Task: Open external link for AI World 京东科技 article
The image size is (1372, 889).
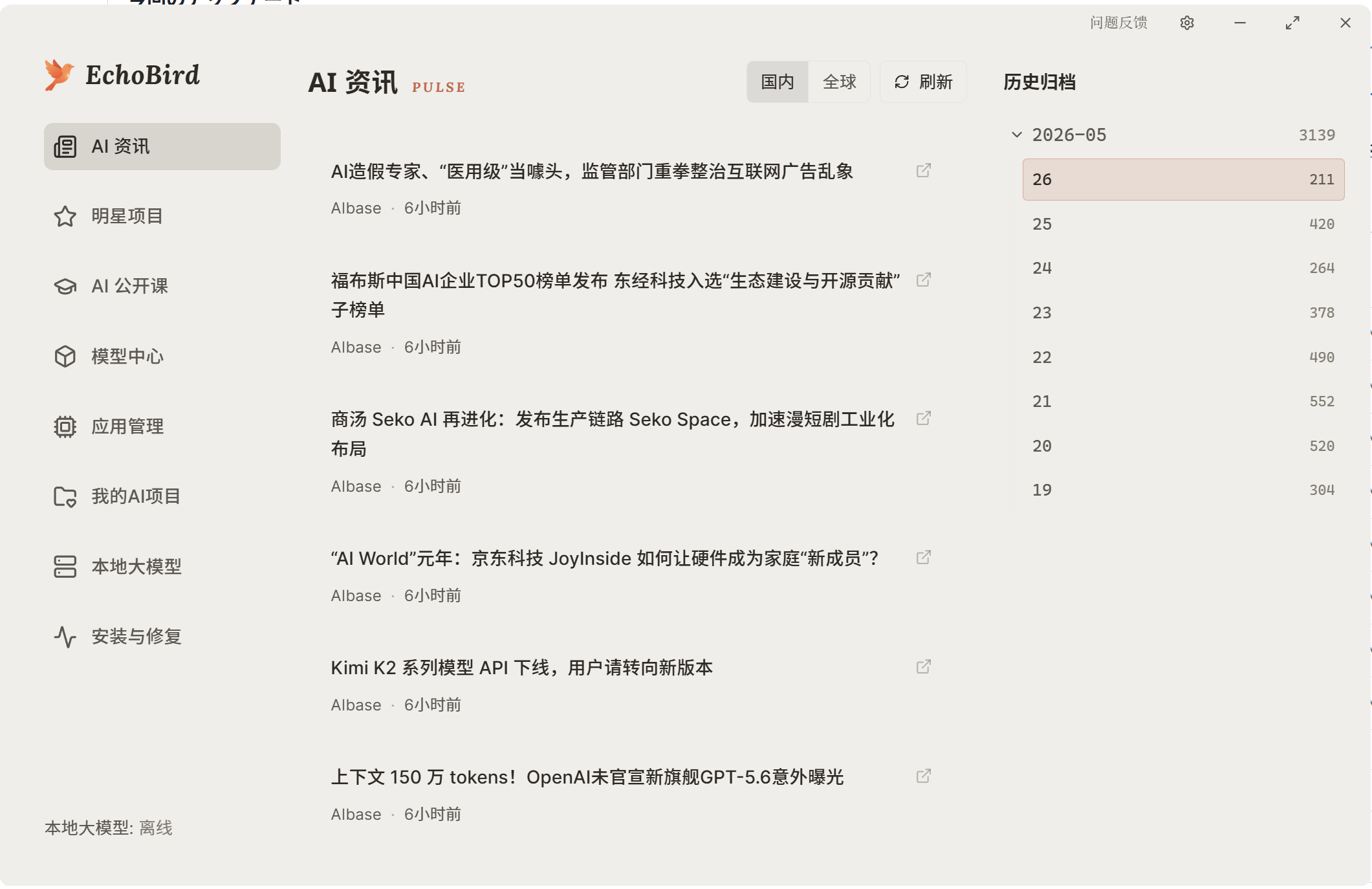Action: [x=924, y=557]
